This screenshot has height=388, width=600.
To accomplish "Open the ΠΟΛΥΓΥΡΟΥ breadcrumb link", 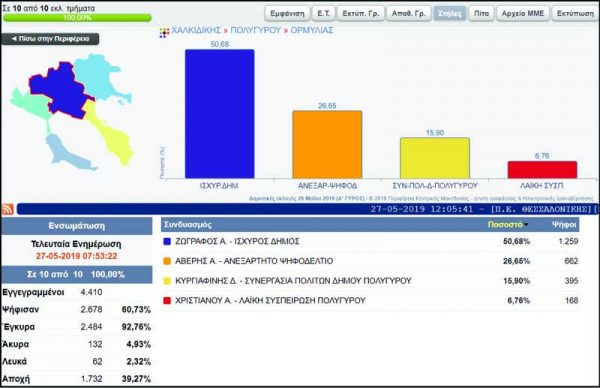I will click(256, 30).
